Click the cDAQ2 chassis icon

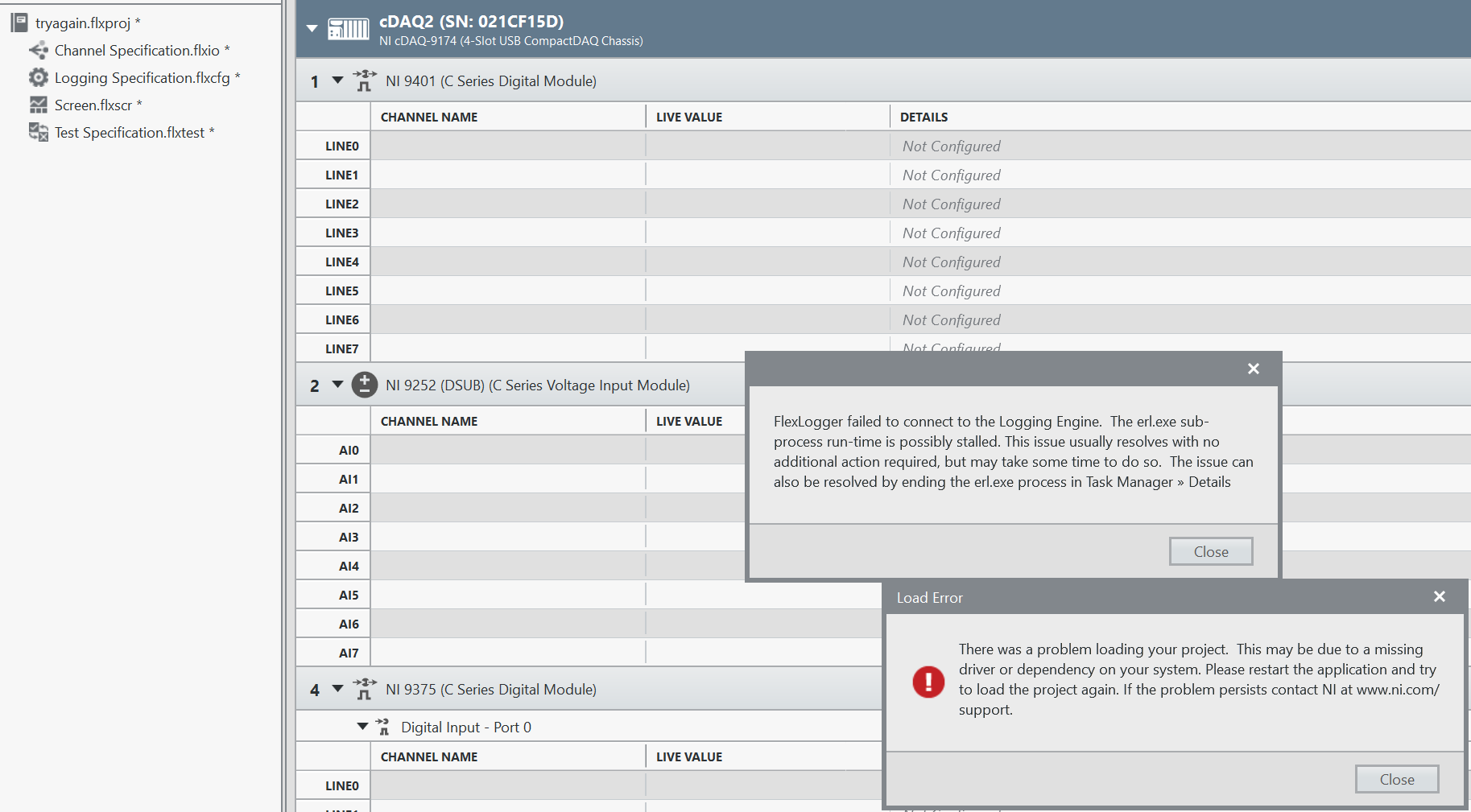pos(348,30)
